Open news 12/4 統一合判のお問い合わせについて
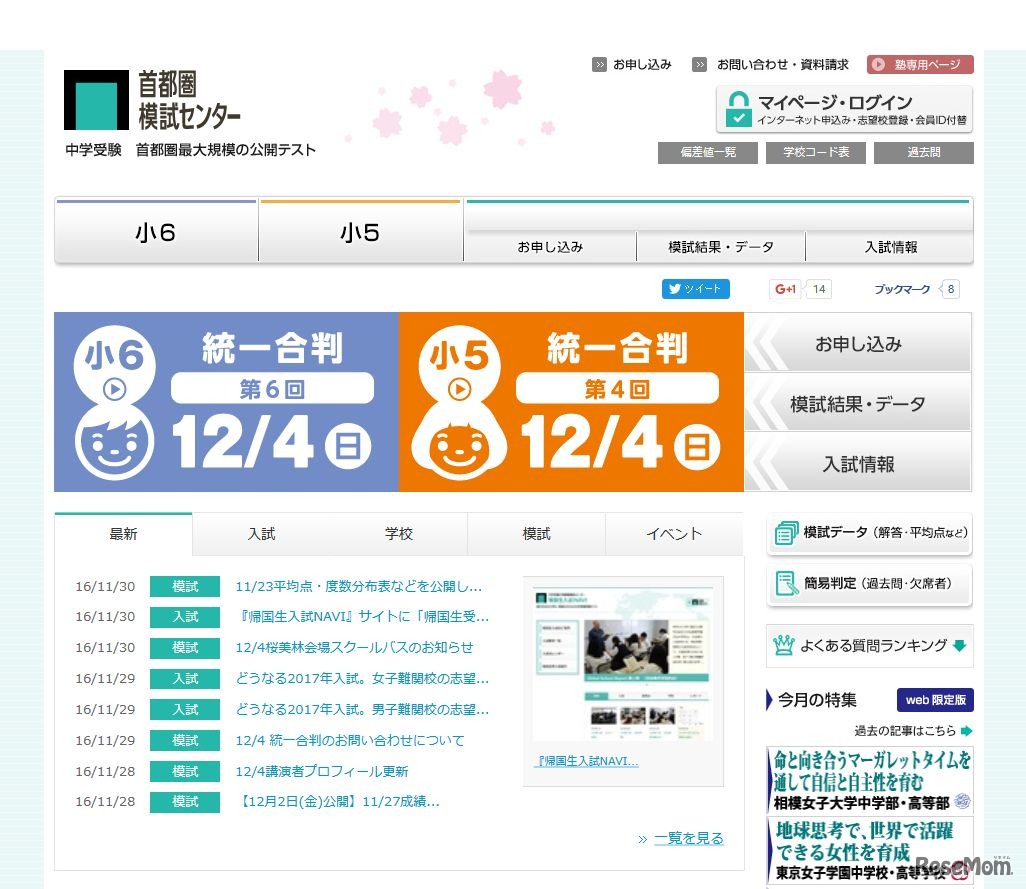Screen dimensions: 1026x889 (350, 740)
